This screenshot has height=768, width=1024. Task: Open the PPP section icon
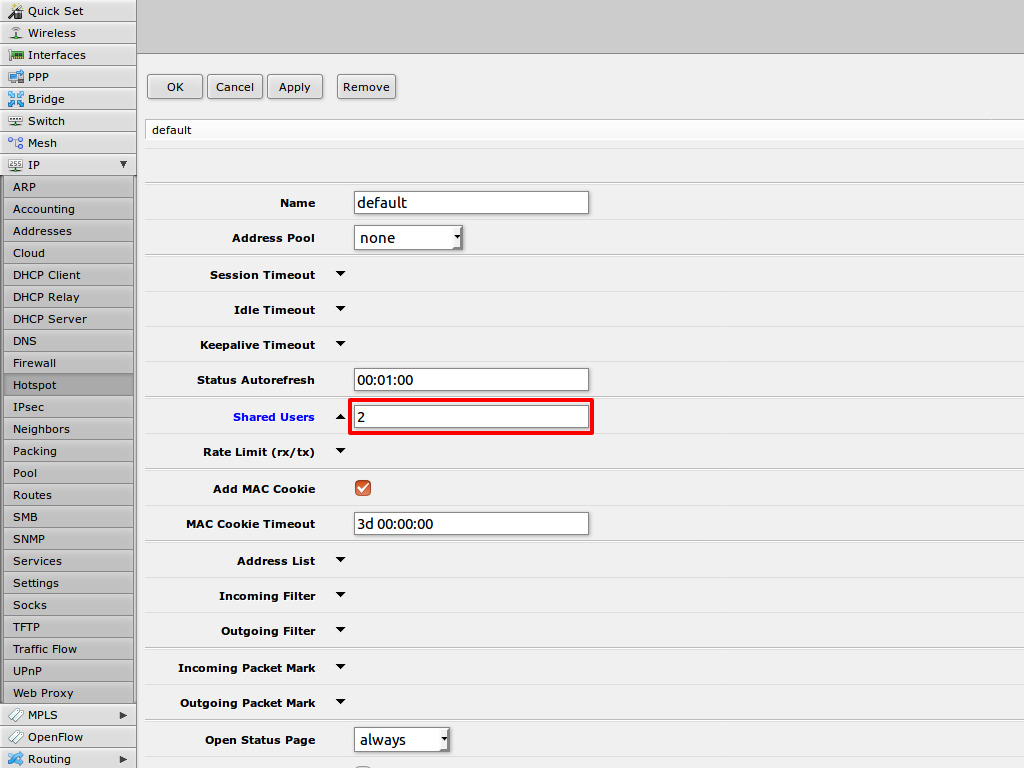16,77
